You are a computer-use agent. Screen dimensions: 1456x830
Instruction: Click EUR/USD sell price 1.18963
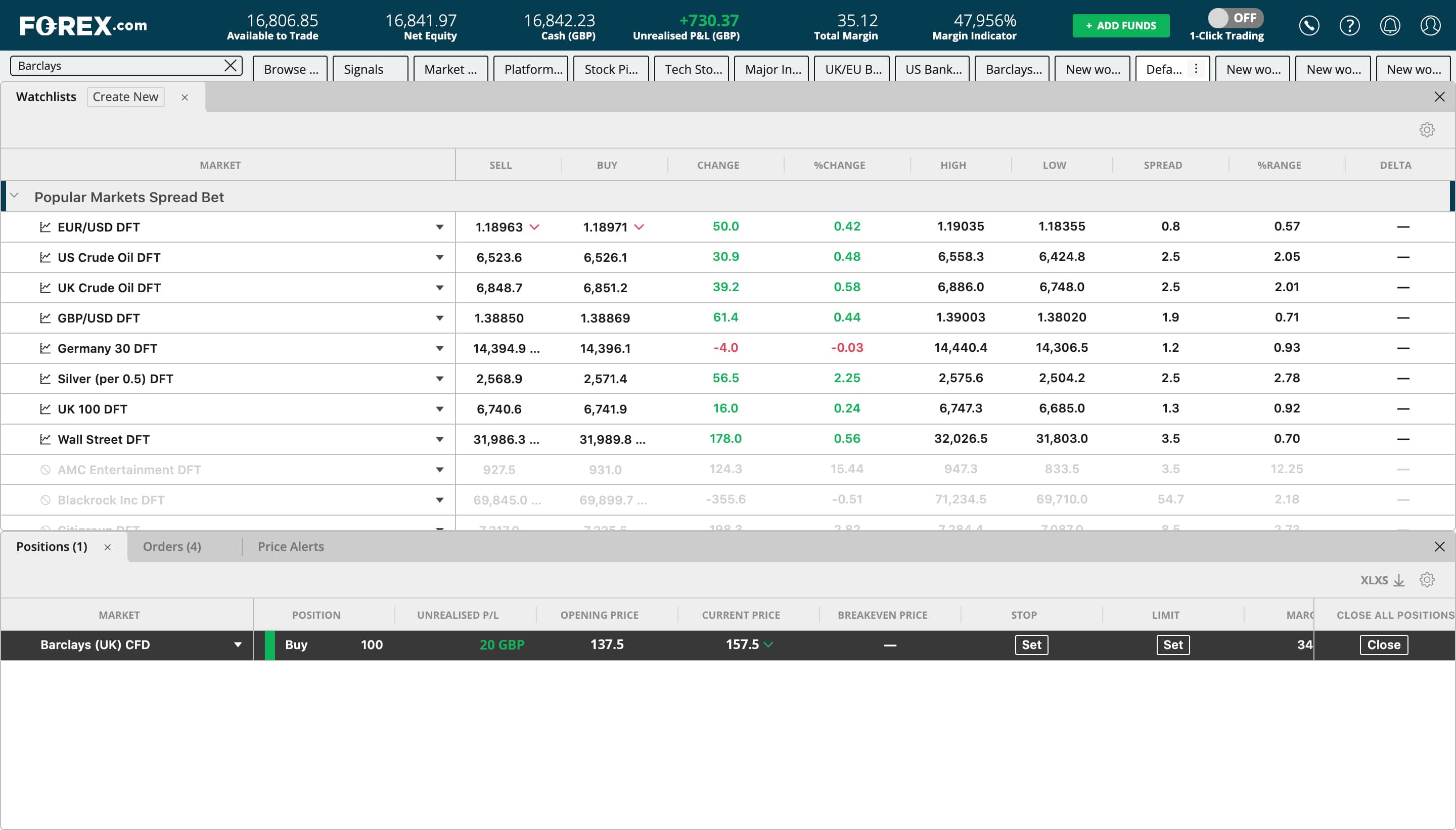[x=499, y=227]
